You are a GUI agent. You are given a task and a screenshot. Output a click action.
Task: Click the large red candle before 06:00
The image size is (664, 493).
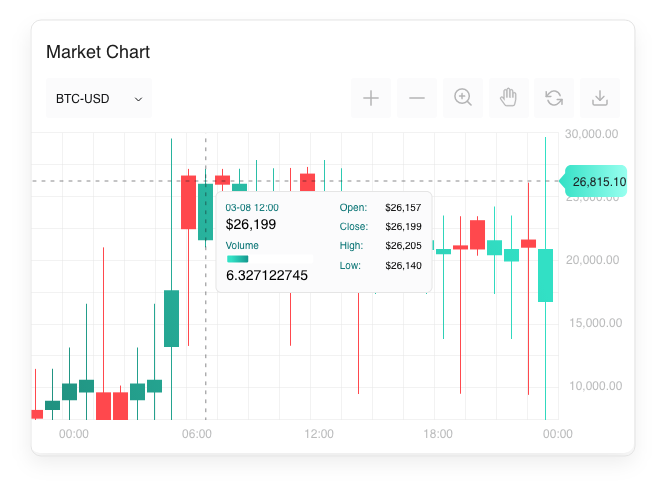(188, 202)
